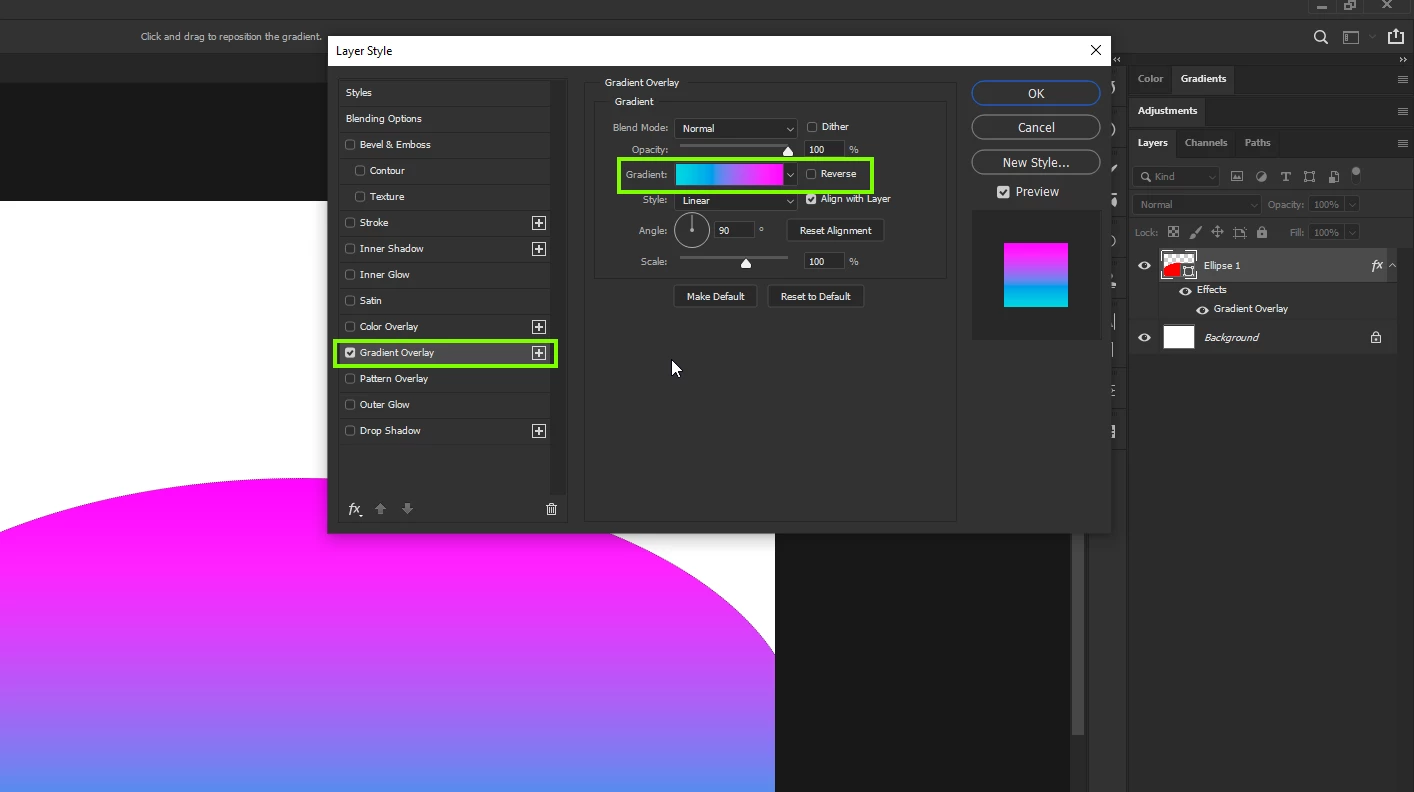Click the Lock all padlock icon
Image resolution: width=1414 pixels, height=792 pixels.
(x=1262, y=232)
